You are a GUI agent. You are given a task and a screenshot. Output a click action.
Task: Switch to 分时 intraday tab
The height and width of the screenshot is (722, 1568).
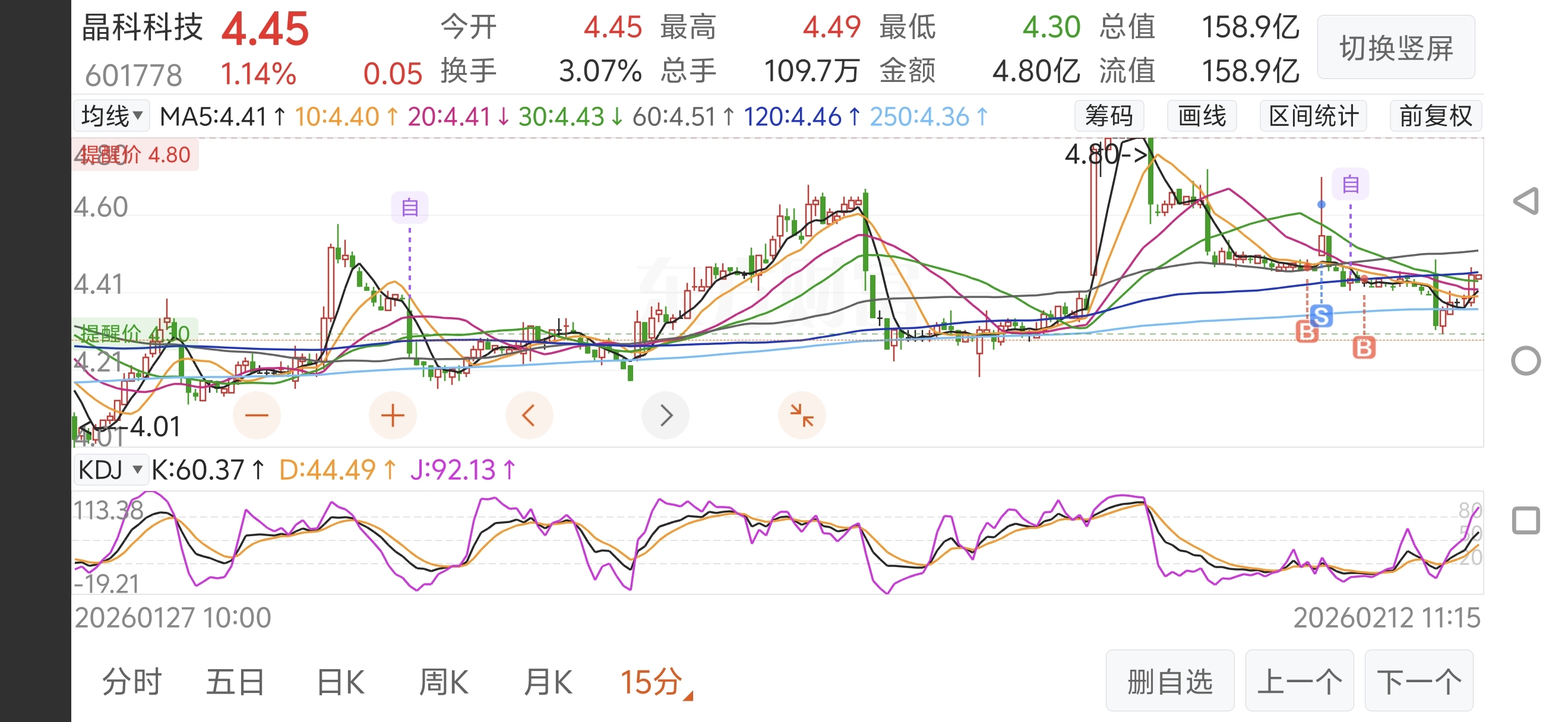pos(131,682)
